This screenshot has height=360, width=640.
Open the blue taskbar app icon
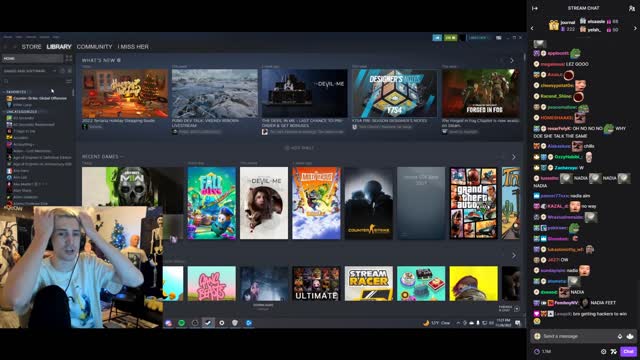pyautogui.click(x=249, y=323)
